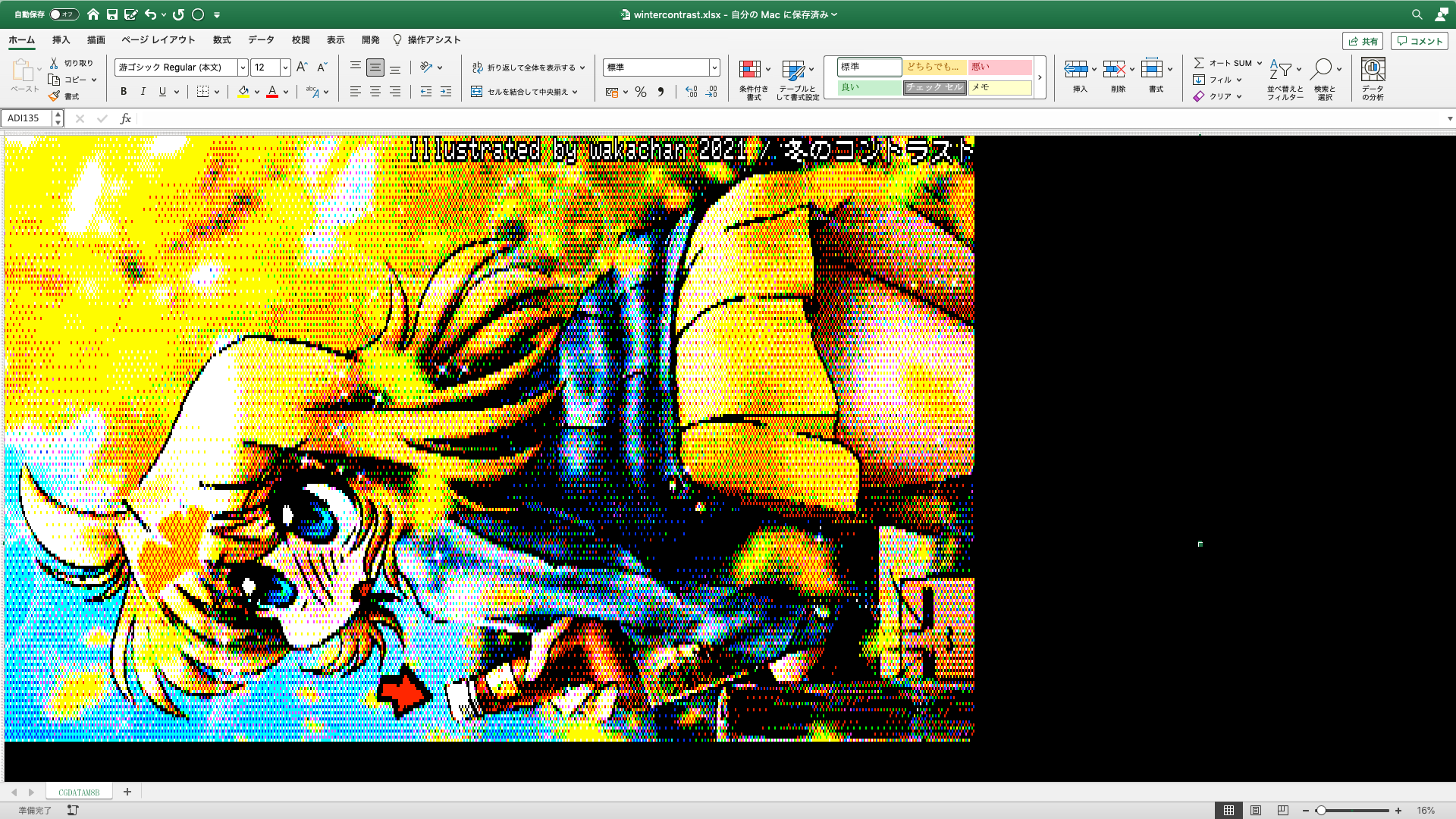Click the Name Box showing ADI135

click(x=27, y=118)
